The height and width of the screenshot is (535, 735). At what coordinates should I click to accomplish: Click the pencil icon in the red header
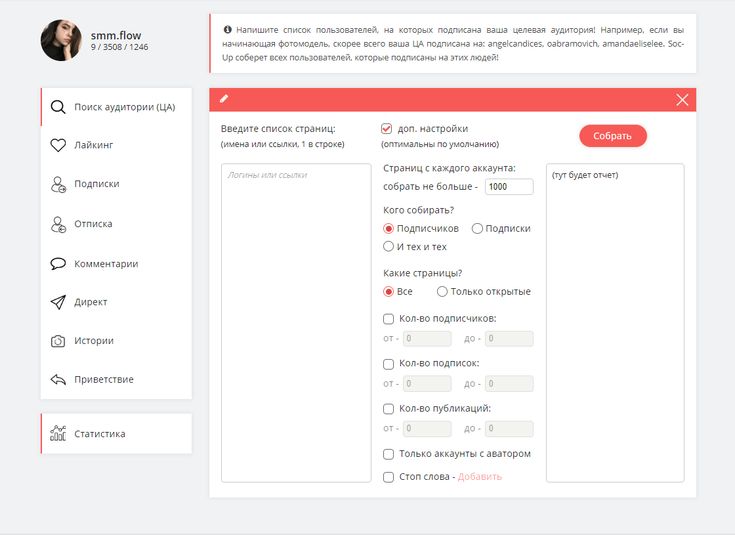[x=224, y=99]
